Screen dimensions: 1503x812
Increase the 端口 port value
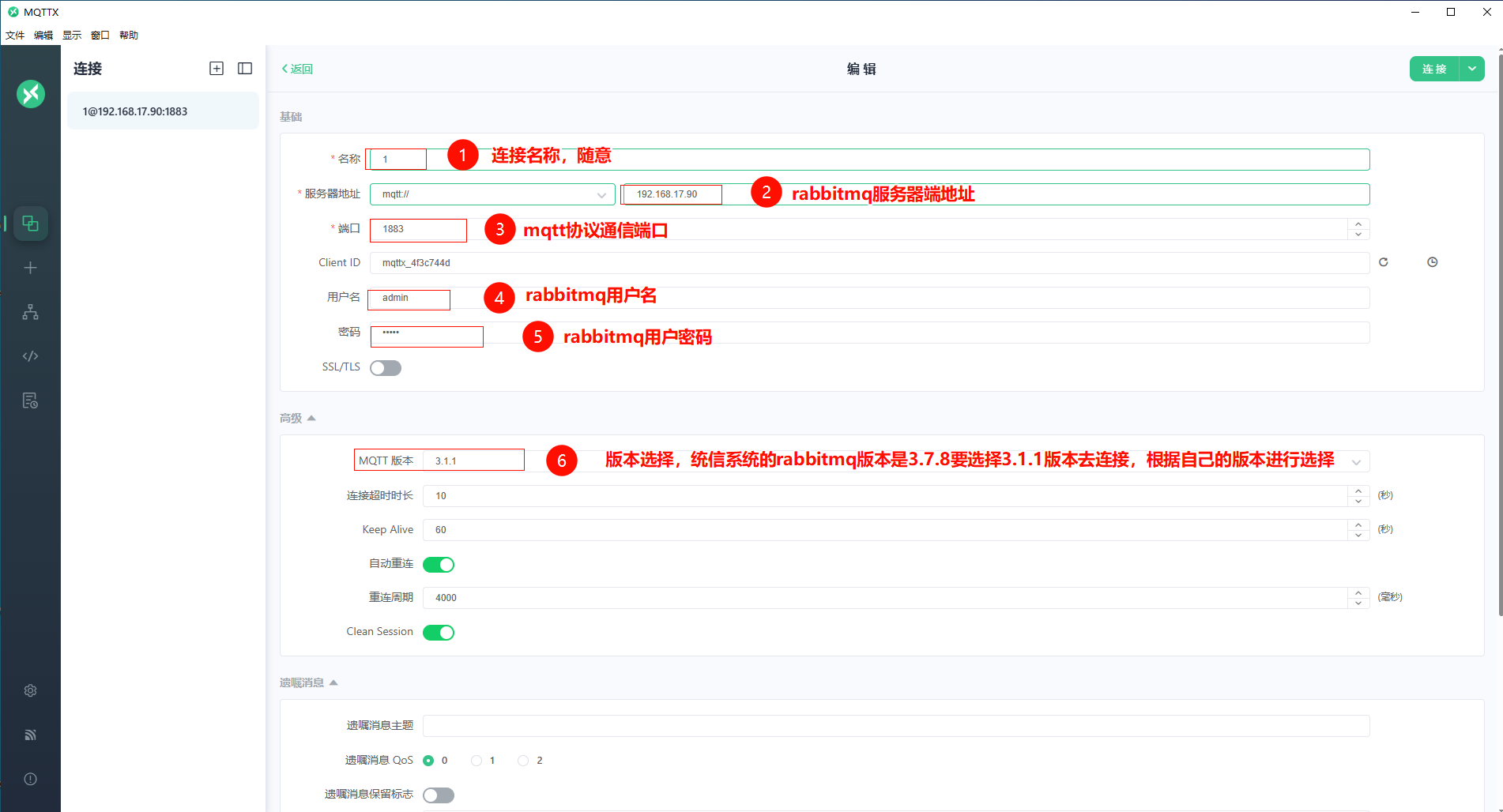pyautogui.click(x=1358, y=224)
